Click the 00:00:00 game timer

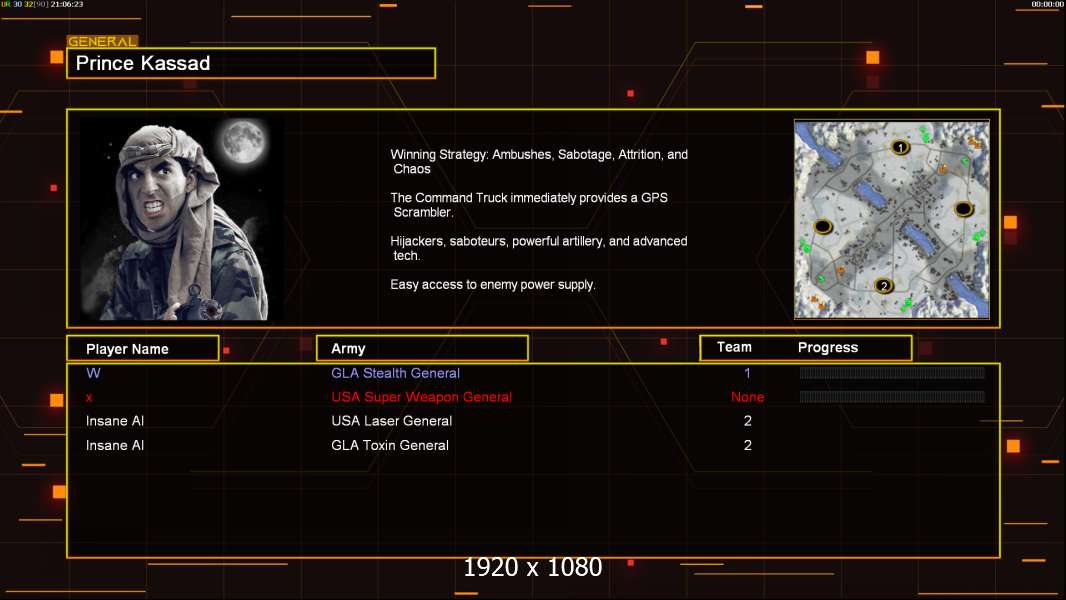click(1047, 4)
